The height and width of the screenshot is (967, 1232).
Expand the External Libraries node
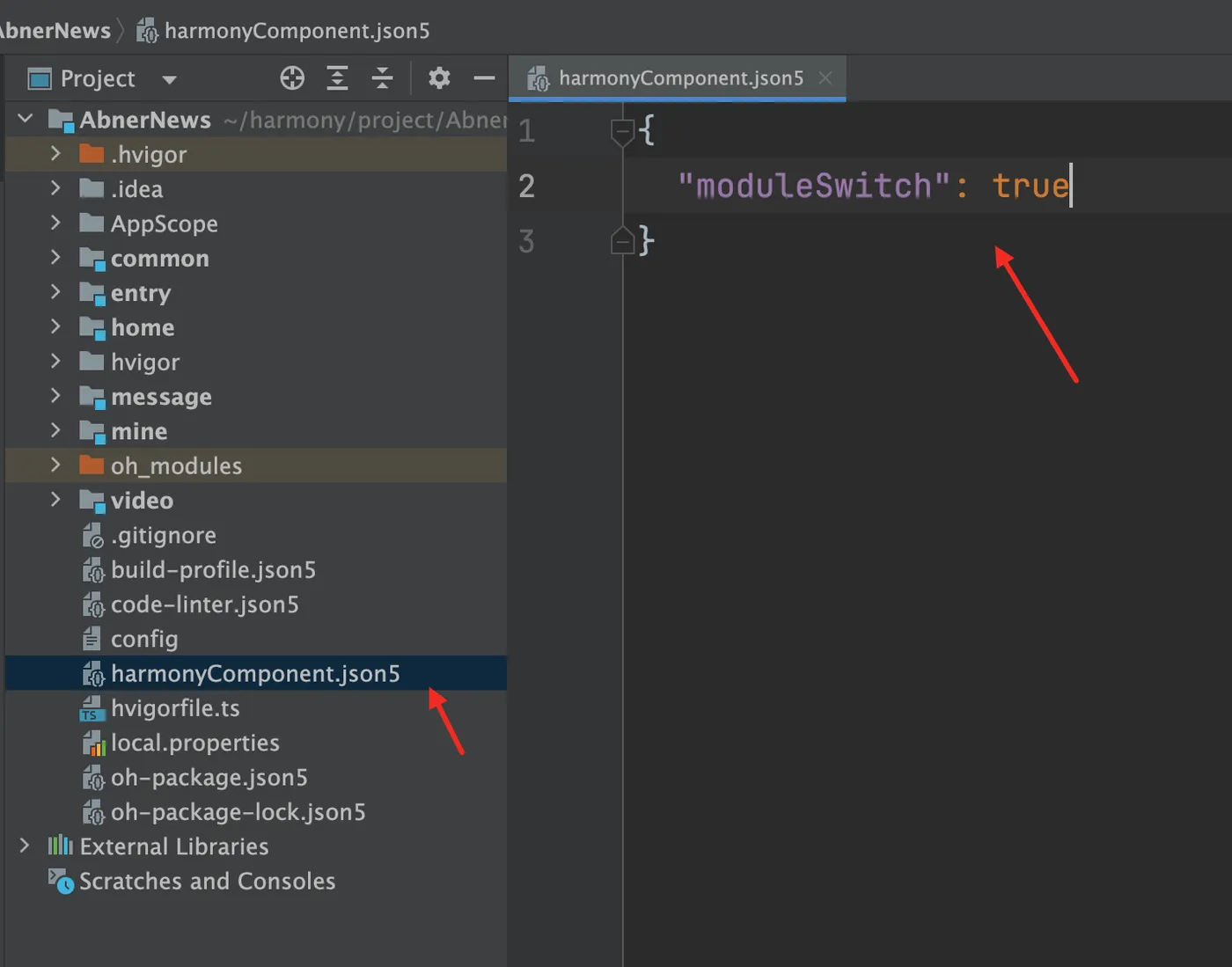pyautogui.click(x=25, y=846)
